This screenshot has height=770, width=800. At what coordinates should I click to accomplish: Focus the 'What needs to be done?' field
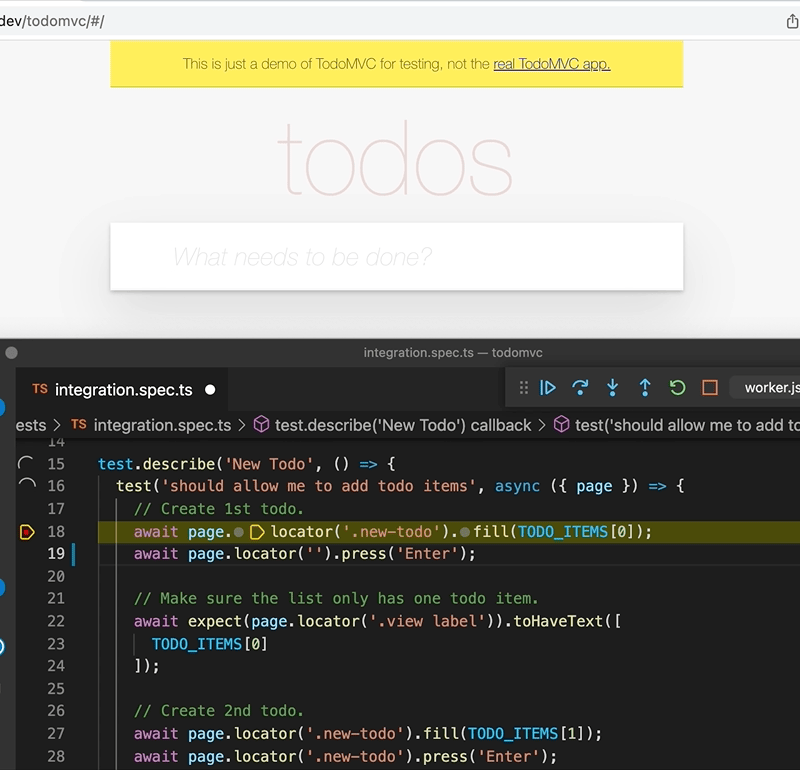coord(396,257)
